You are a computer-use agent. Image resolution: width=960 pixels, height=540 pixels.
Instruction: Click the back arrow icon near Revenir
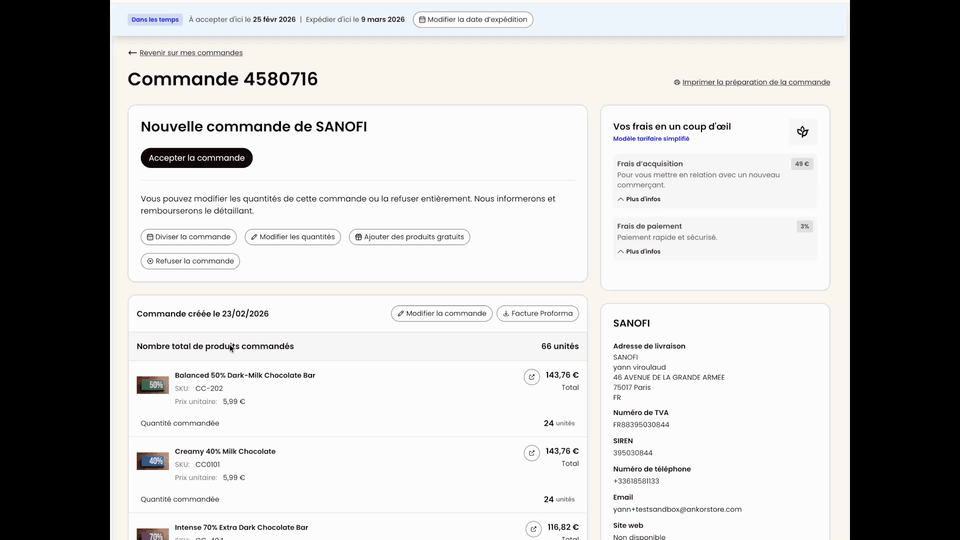coord(132,53)
